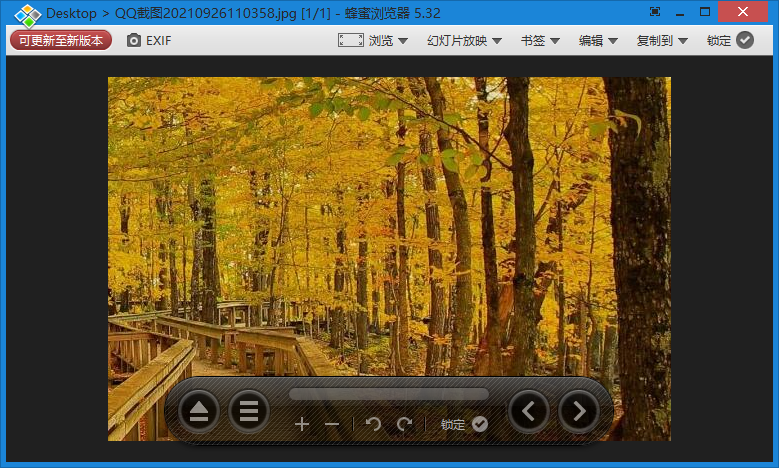
Task: Click the app logo in title bar
Action: coord(27,14)
